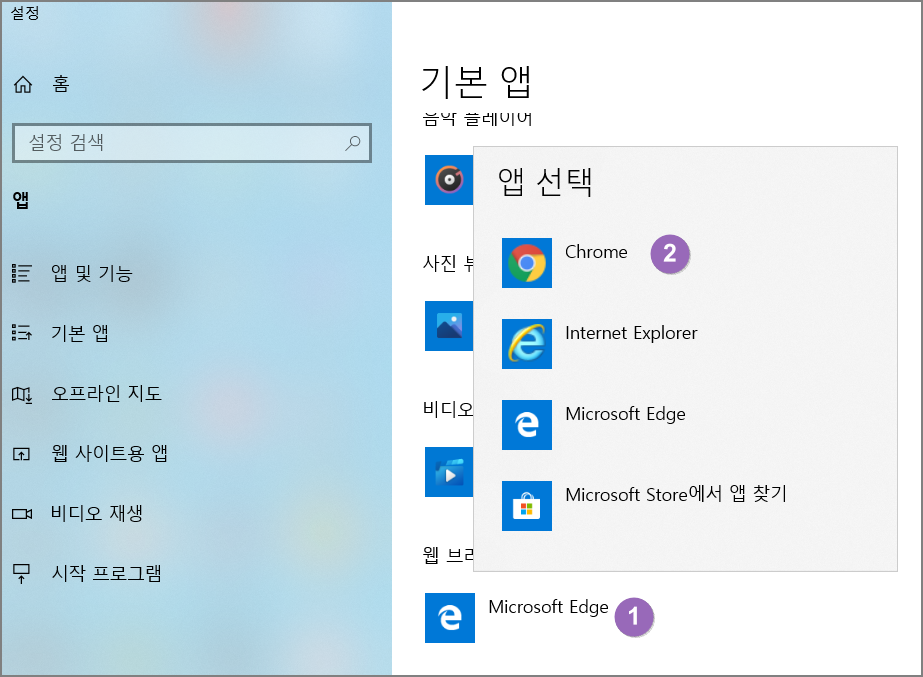
Task: Click the search magnifier icon
Action: 353,142
